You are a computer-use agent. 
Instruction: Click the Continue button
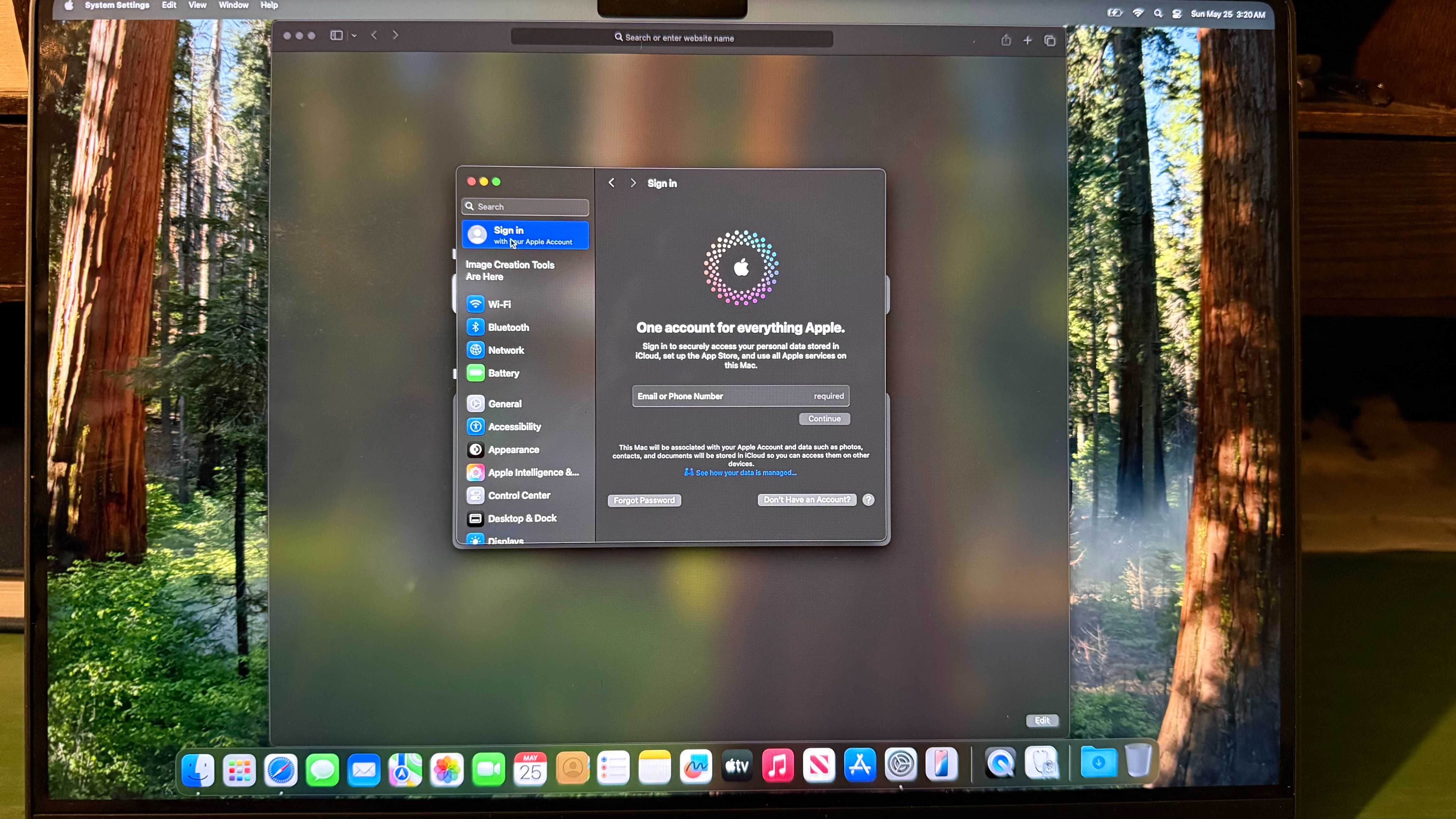coord(824,419)
